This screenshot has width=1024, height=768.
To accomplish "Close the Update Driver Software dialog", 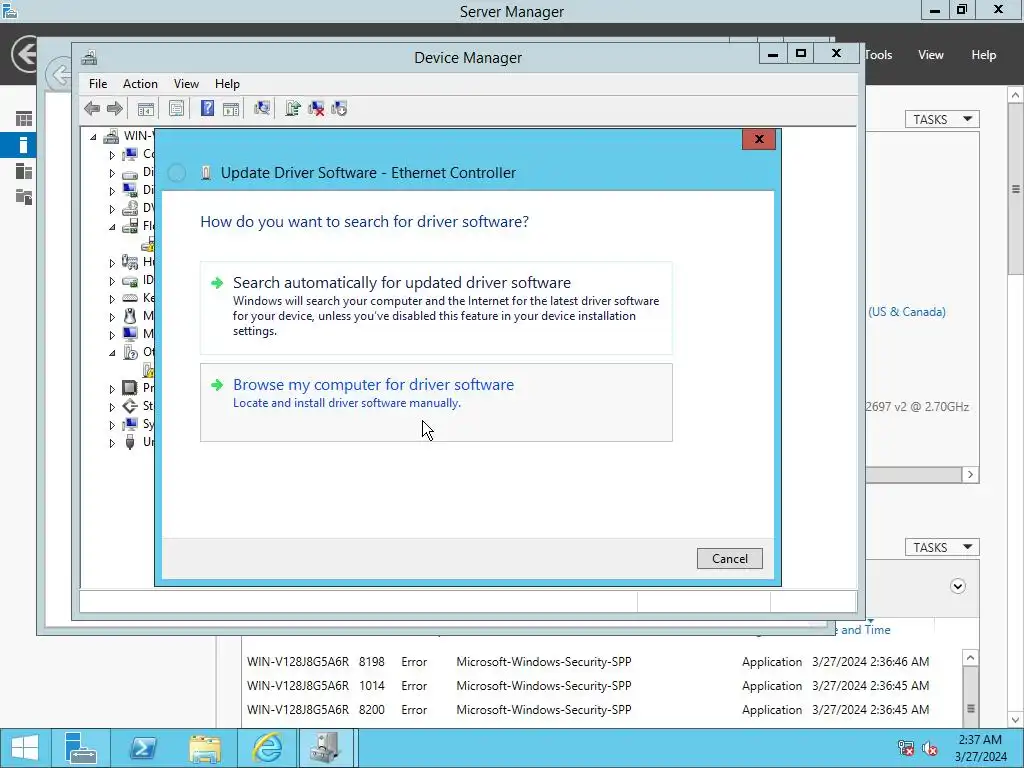I will 759,139.
